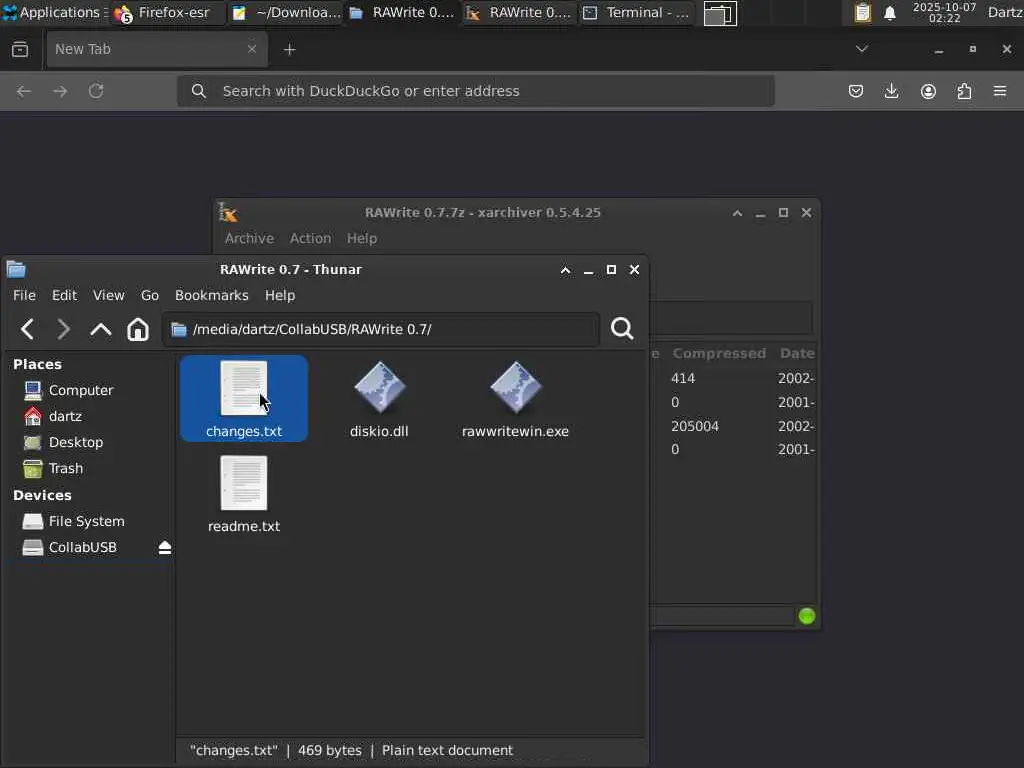Sort xarchiver list by Date column
Screen dimensions: 1024x768
point(795,353)
